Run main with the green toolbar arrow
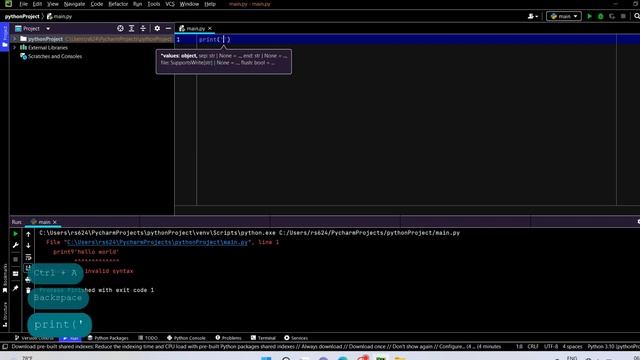Screen dimensions: 640x360 589,16
